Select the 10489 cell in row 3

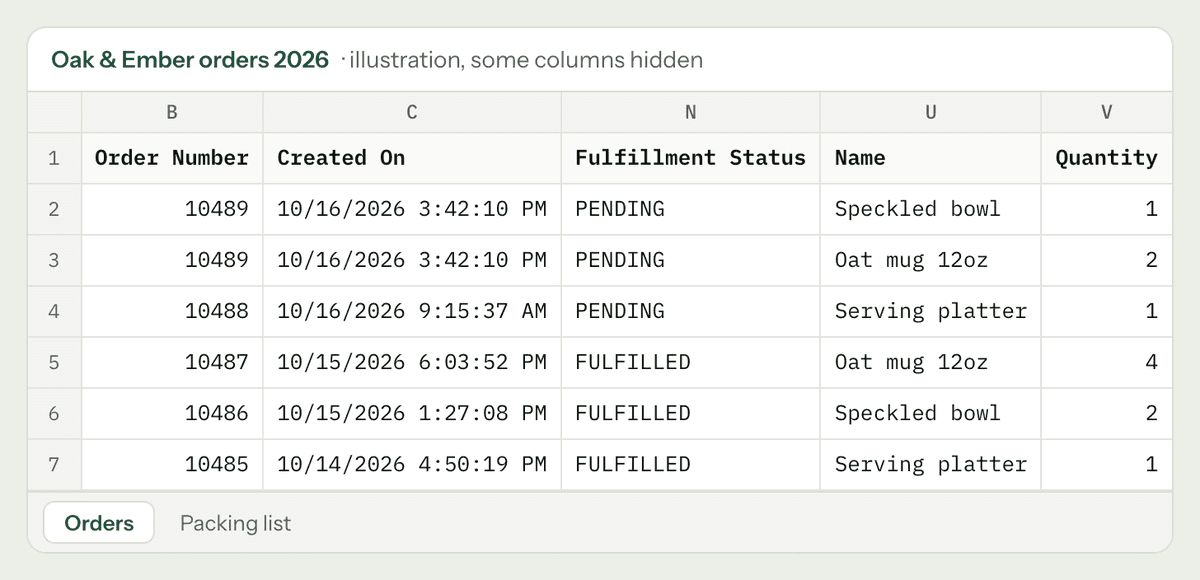coord(172,260)
